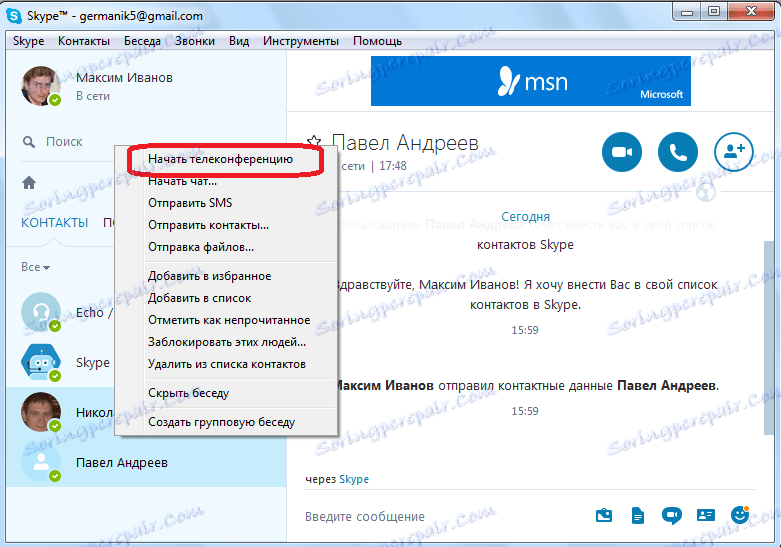The width and height of the screenshot is (781, 547).
Task: Select Павел Андреев in the contact list
Action: coord(146,462)
